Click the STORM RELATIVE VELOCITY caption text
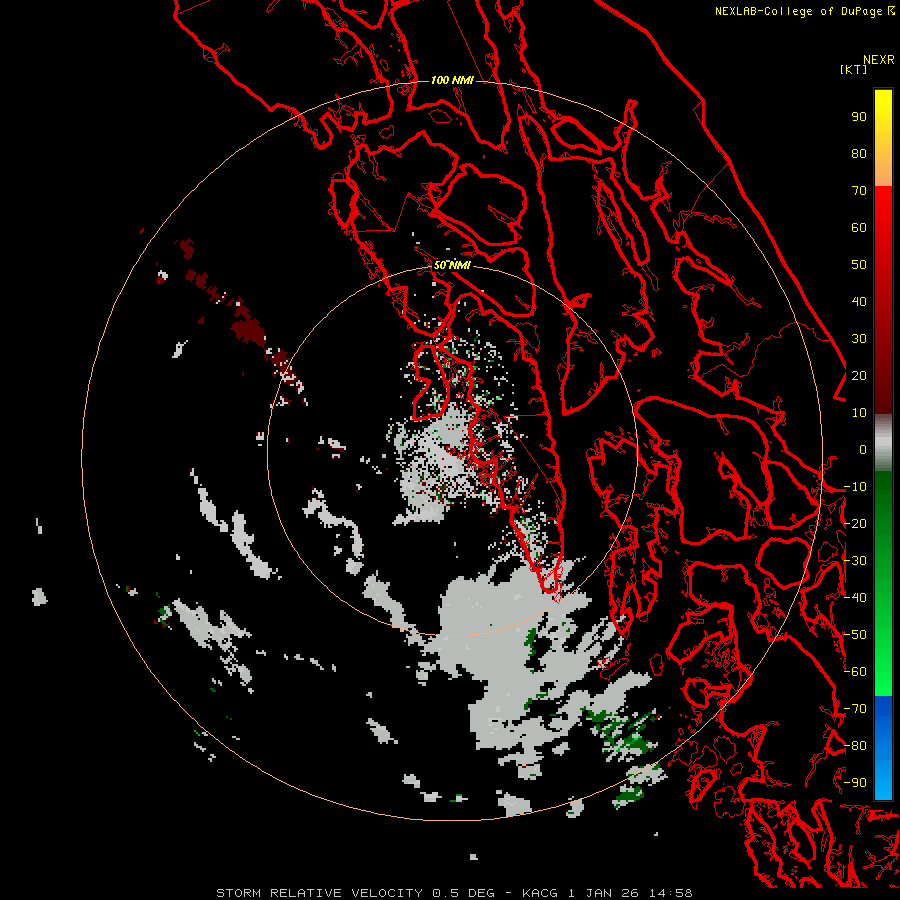900x900 pixels. [x=319, y=893]
